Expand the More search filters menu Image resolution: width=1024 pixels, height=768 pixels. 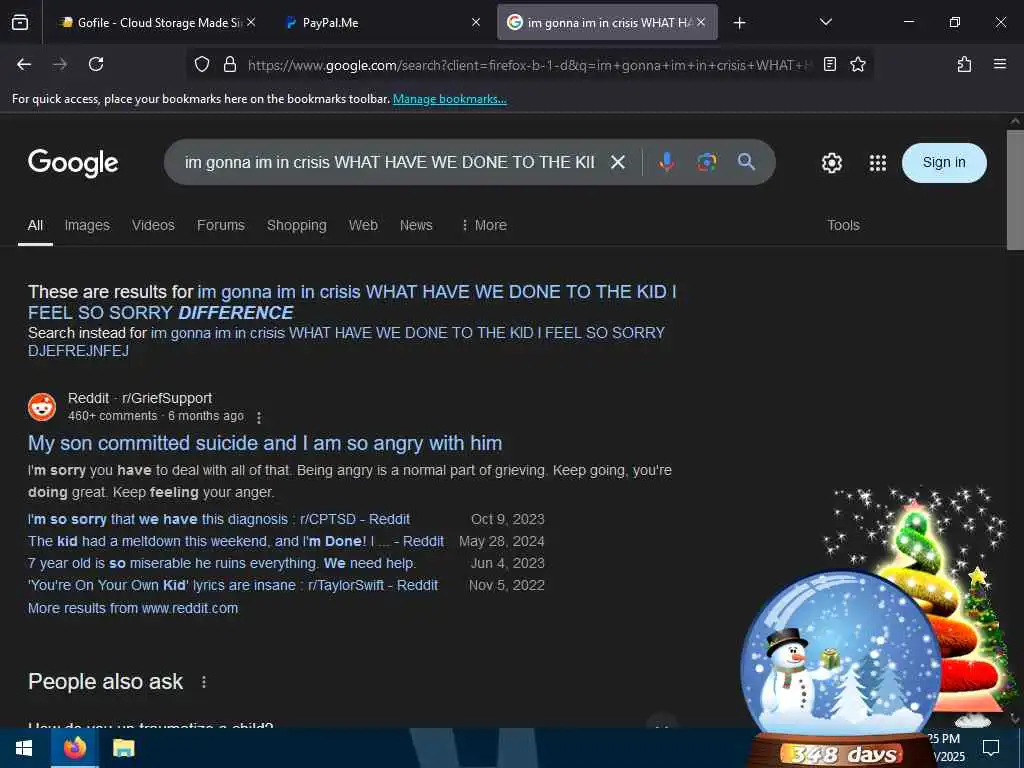click(484, 225)
